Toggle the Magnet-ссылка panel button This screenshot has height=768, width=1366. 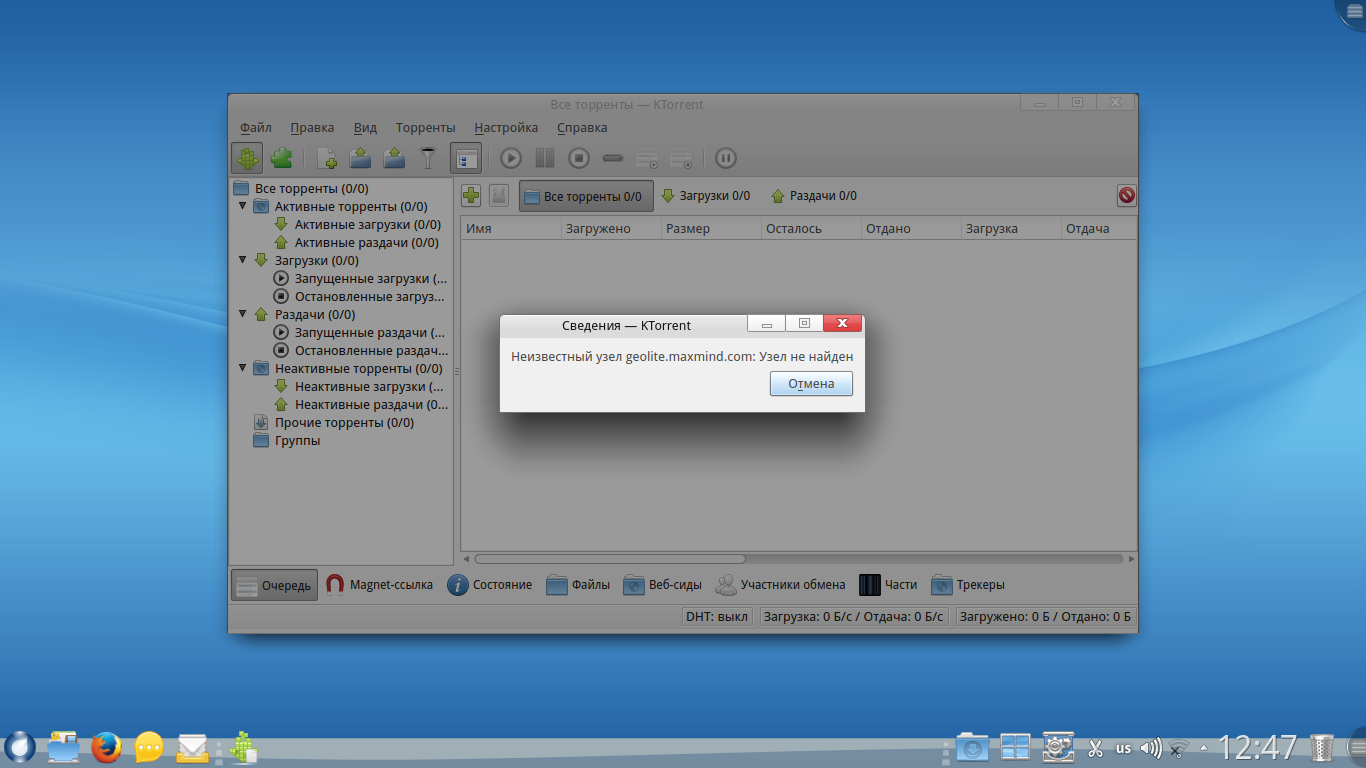tap(379, 585)
